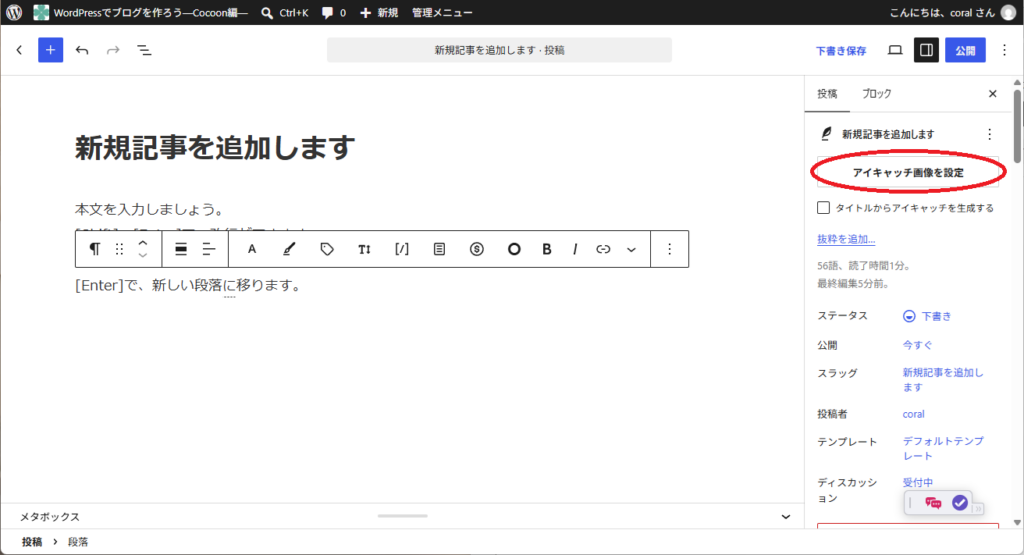Viewport: 1024px width, 555px height.
Task: Move block down with the down arrow
Action: pos(143,255)
